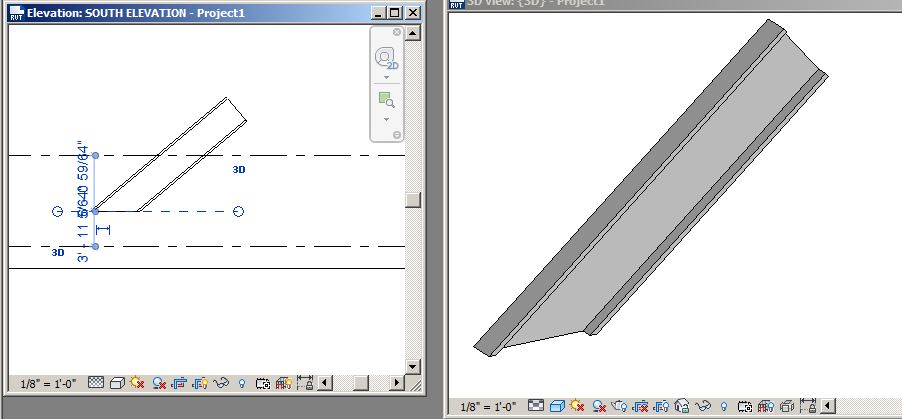Activate the 2D Steering Wheel on navigation bar
The image size is (902, 419).
pos(386,59)
